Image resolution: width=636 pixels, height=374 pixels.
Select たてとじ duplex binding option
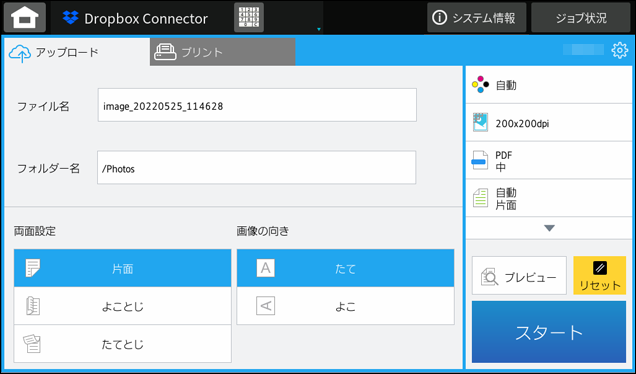coord(122,344)
